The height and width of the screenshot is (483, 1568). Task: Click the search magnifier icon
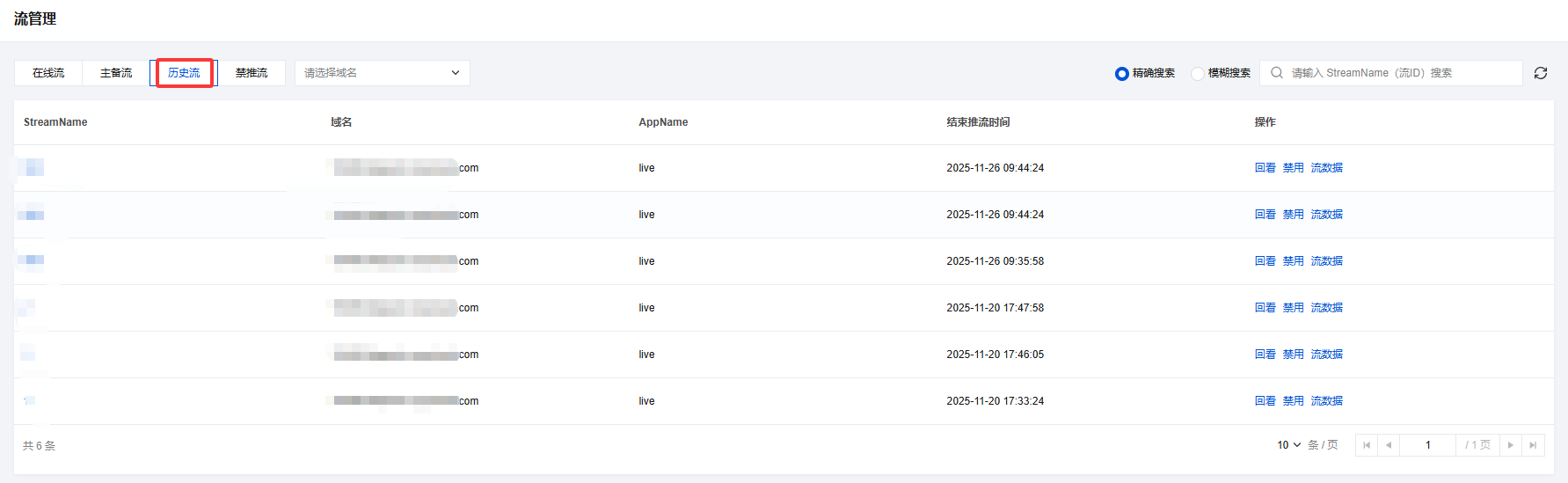[1277, 73]
